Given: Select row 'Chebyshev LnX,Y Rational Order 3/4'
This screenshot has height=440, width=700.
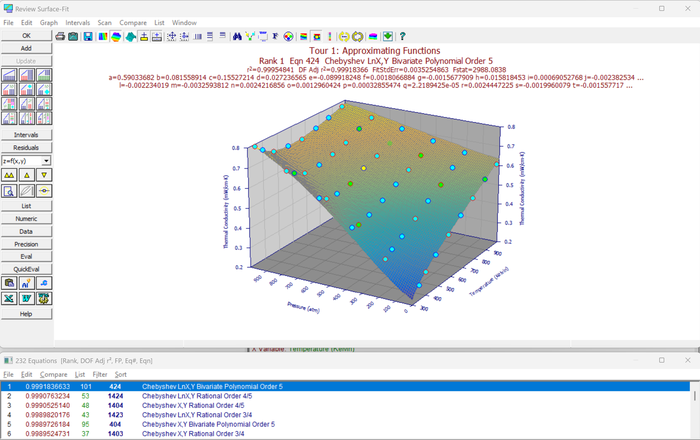Looking at the screenshot, I should click(x=345, y=415).
